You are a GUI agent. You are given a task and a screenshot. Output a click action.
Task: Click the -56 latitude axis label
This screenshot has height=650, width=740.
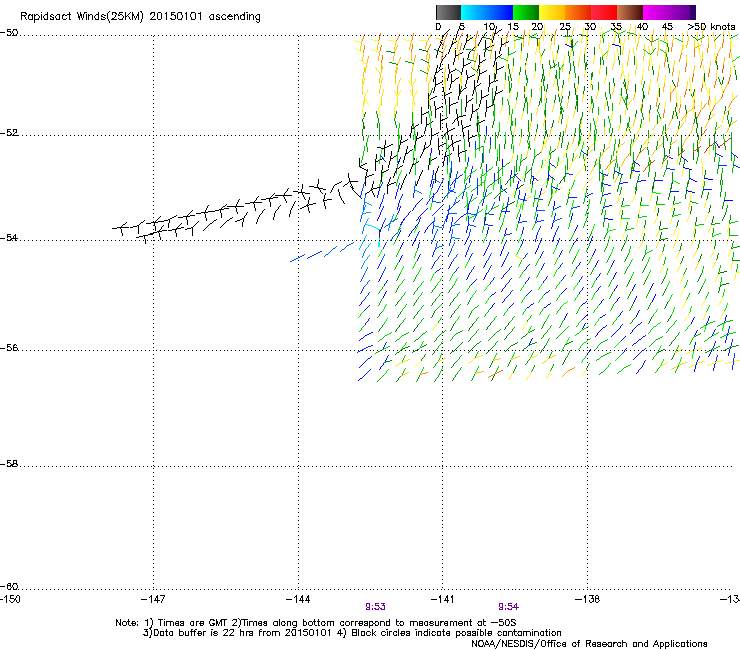pyautogui.click(x=9, y=347)
